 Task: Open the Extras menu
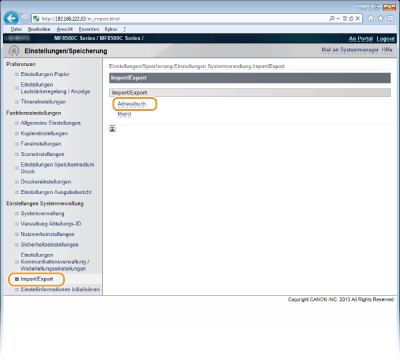(x=111, y=29)
